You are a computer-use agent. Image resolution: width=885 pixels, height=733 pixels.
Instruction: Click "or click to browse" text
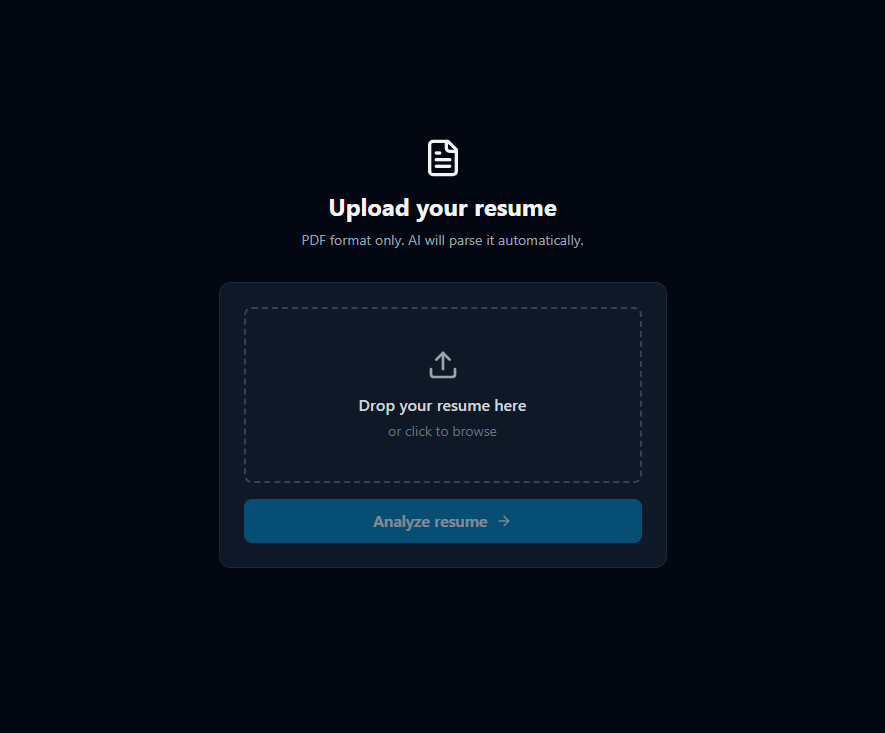(442, 432)
